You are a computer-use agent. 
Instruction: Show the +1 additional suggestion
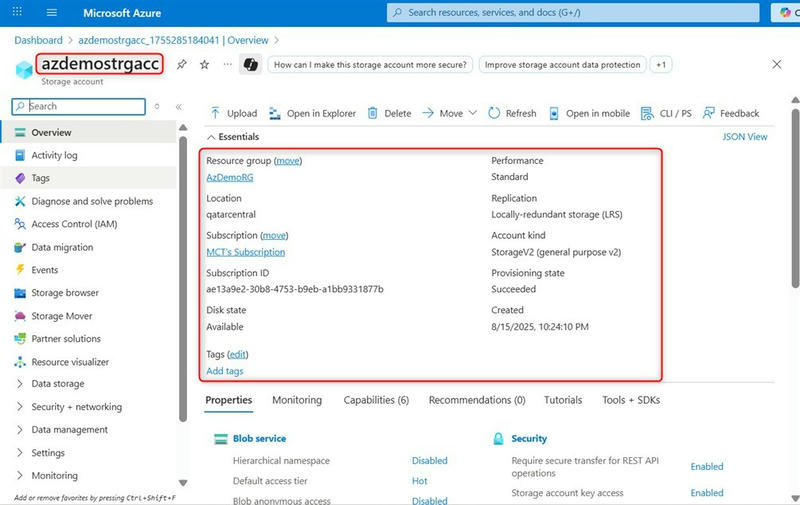pos(661,65)
